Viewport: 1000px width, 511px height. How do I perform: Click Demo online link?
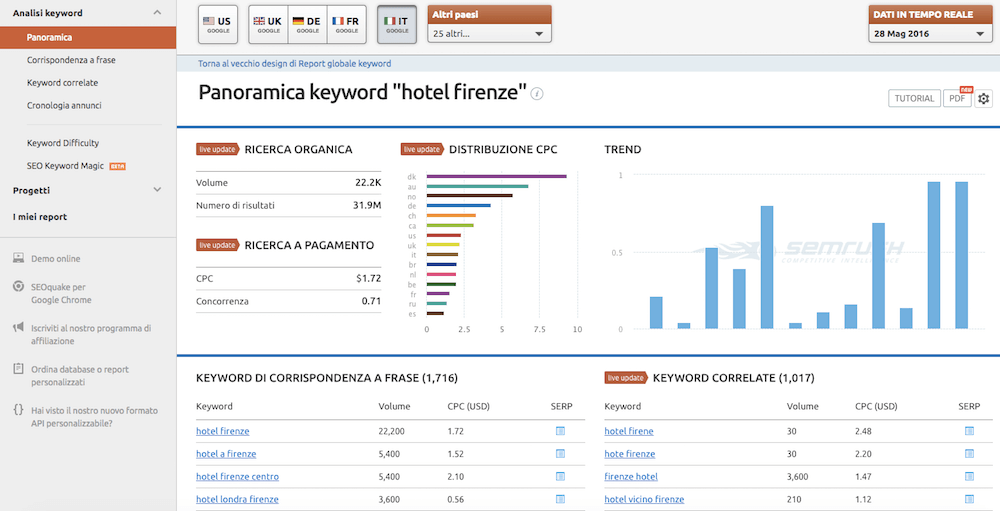(55, 258)
